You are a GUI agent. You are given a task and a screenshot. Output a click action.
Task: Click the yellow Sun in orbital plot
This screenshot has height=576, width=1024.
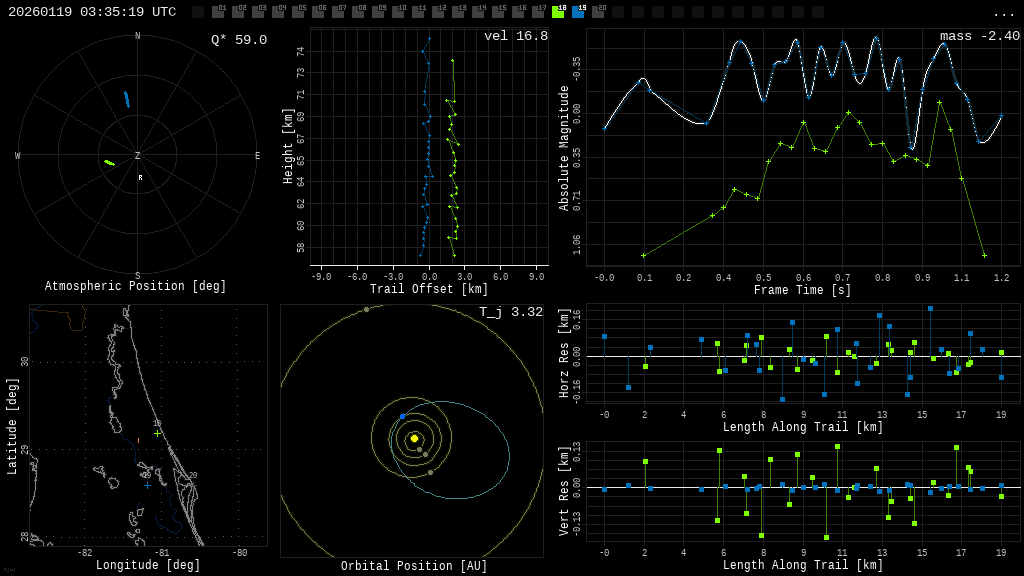pos(414,438)
